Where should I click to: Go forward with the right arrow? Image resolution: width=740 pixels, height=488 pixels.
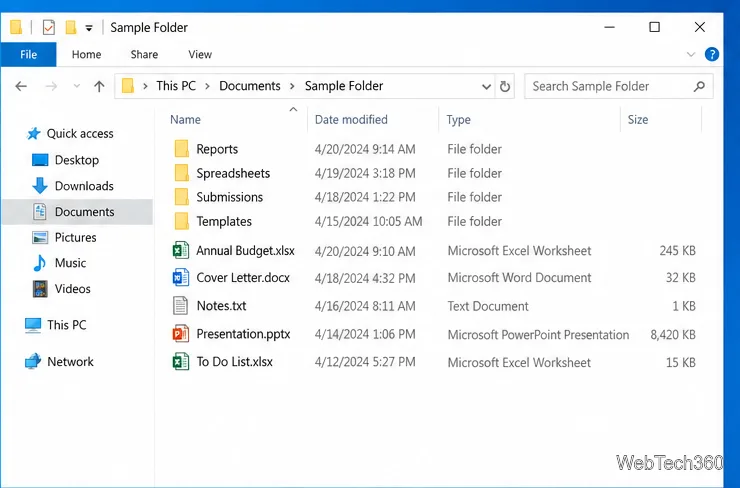point(51,86)
